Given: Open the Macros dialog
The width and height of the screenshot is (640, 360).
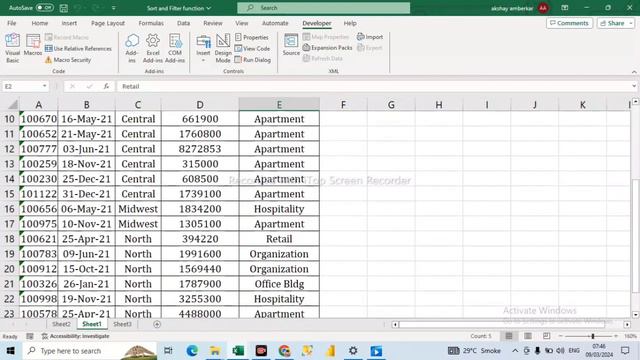Looking at the screenshot, I should click(33, 46).
